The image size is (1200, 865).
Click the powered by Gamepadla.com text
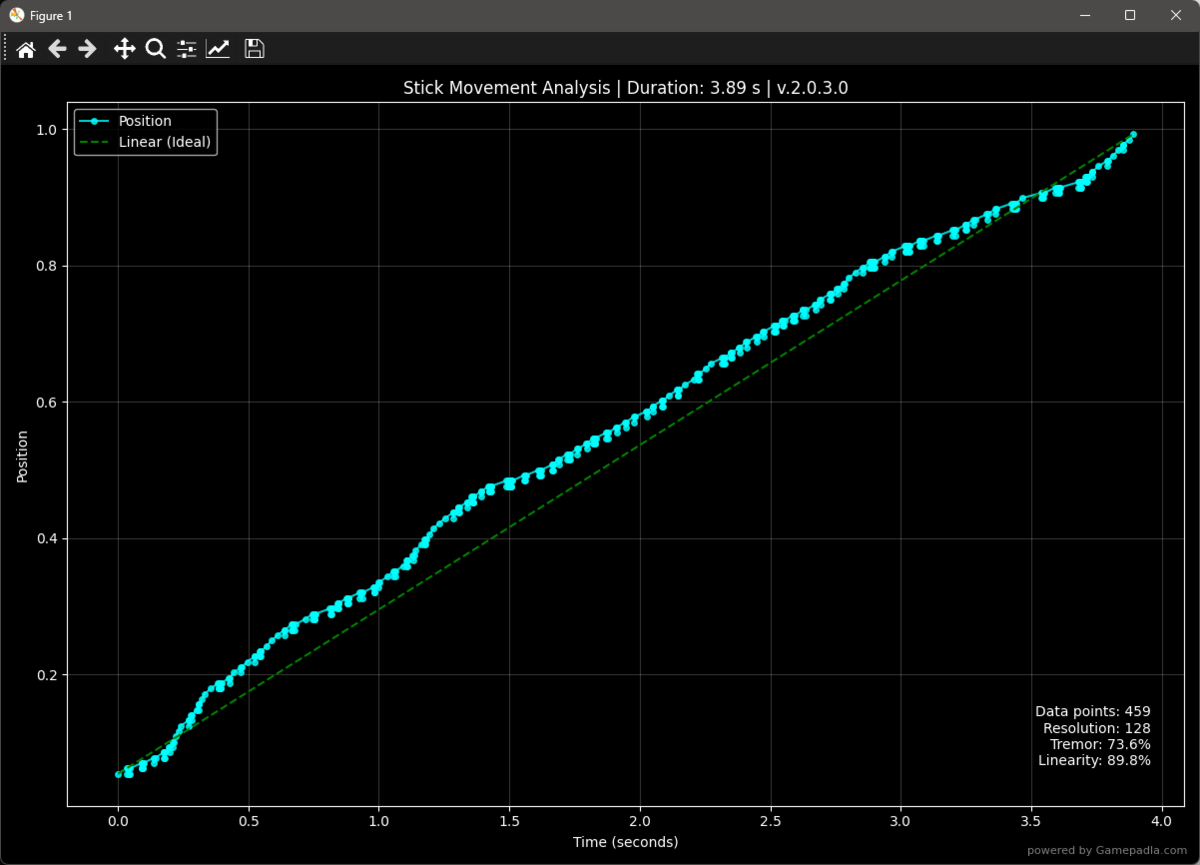click(1109, 851)
